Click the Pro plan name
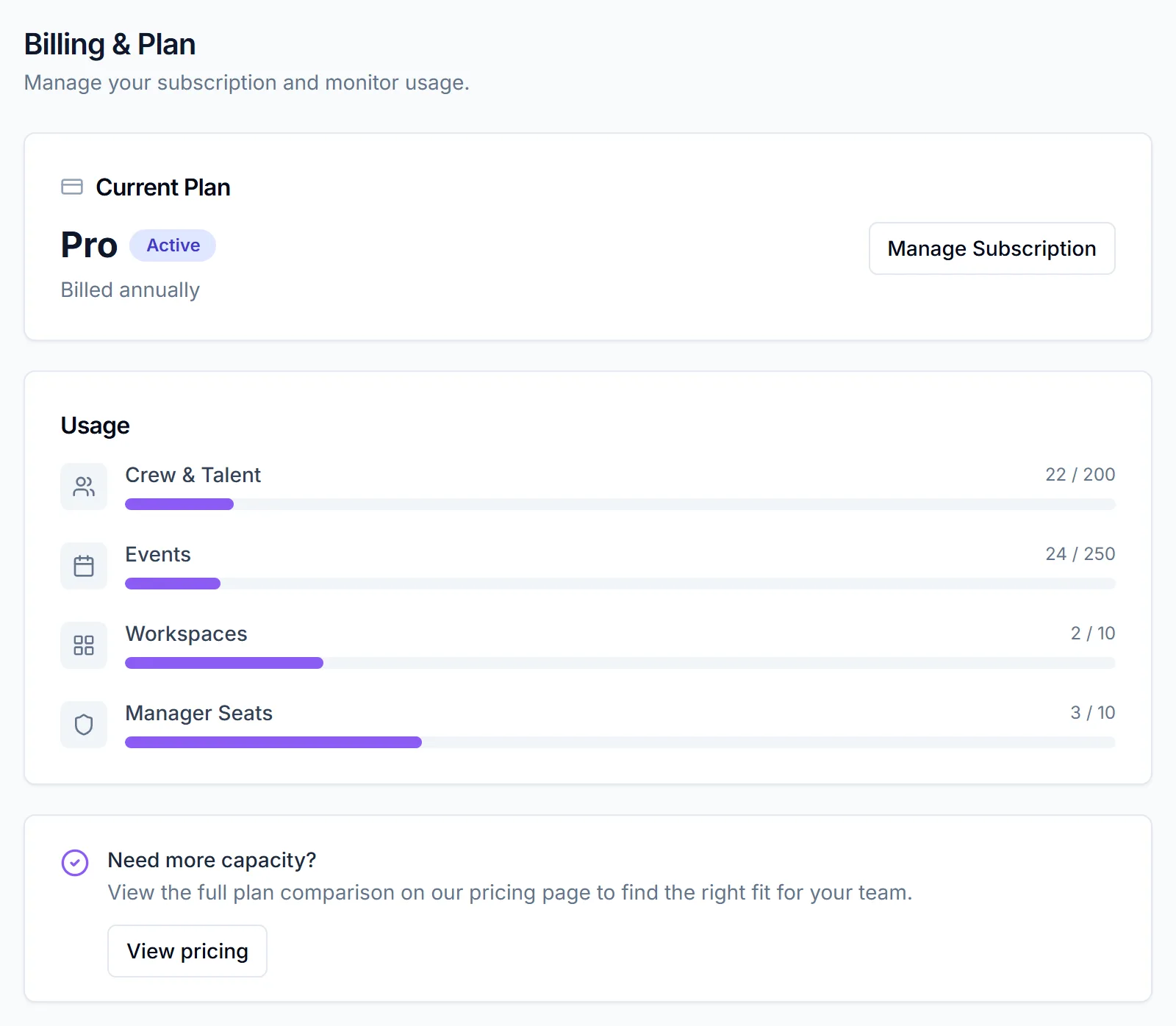The height and width of the screenshot is (1026, 1176). click(89, 245)
